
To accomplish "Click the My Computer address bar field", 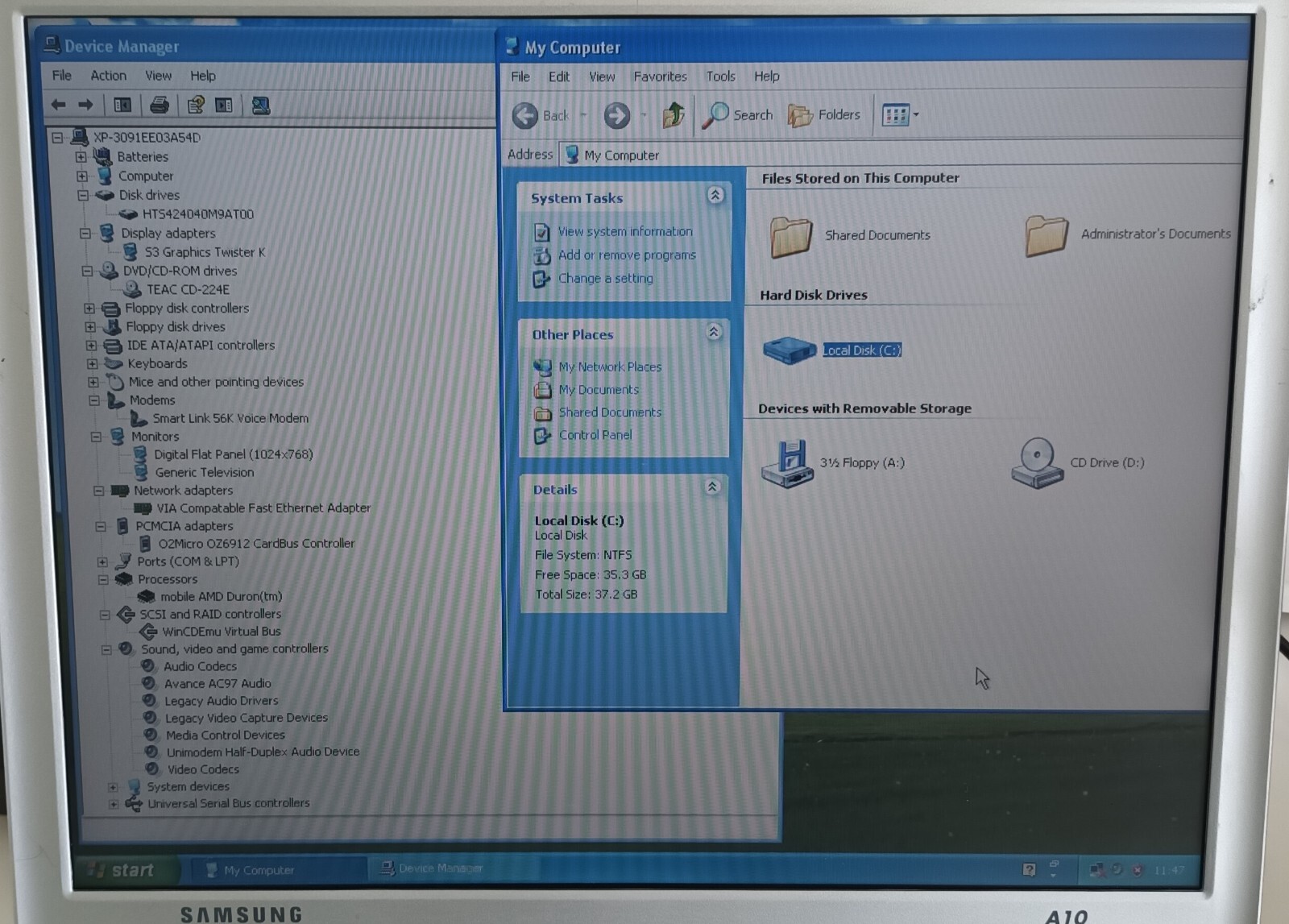I will tap(901, 155).
